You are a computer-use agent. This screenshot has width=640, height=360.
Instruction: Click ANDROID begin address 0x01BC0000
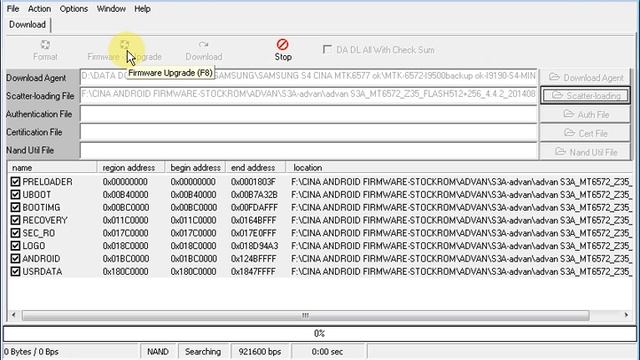coord(193,259)
